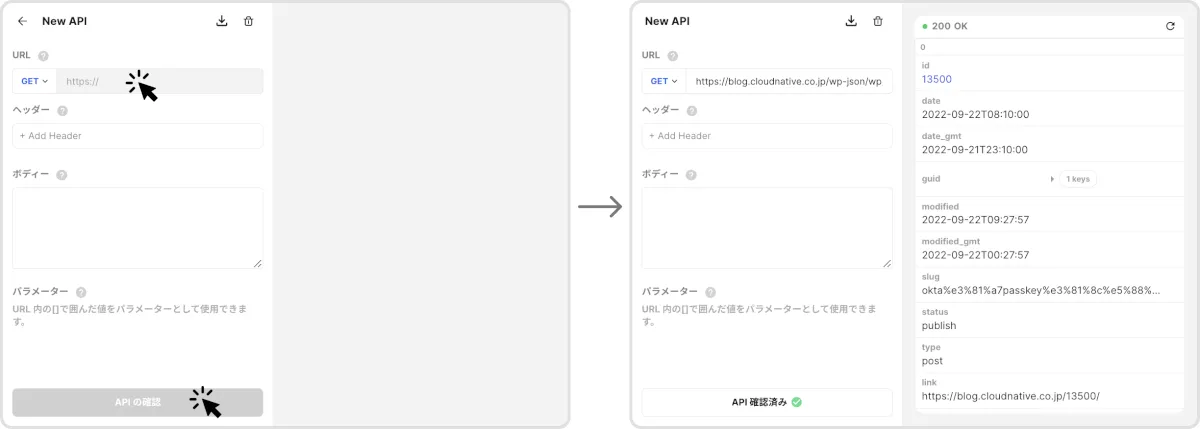The width and height of the screenshot is (1200, 429).
Task: Click the left ボディー text area
Action: [x=137, y=228]
